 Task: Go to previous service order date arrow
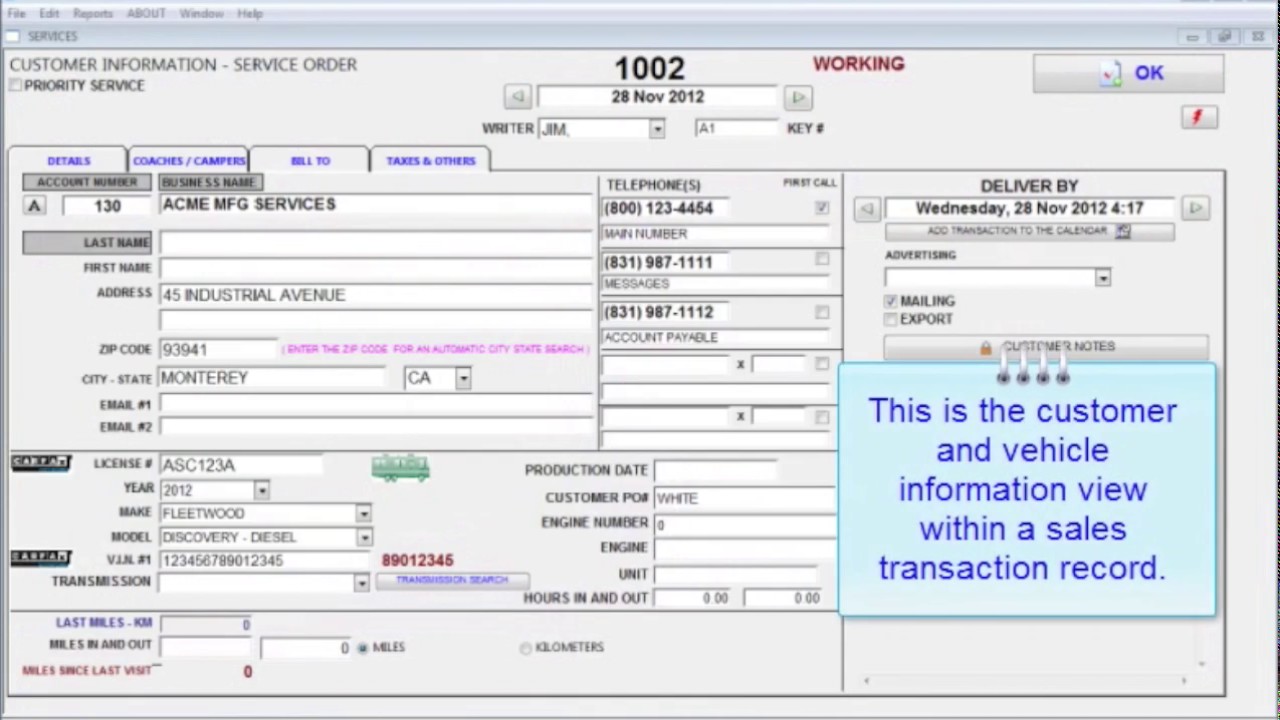517,97
